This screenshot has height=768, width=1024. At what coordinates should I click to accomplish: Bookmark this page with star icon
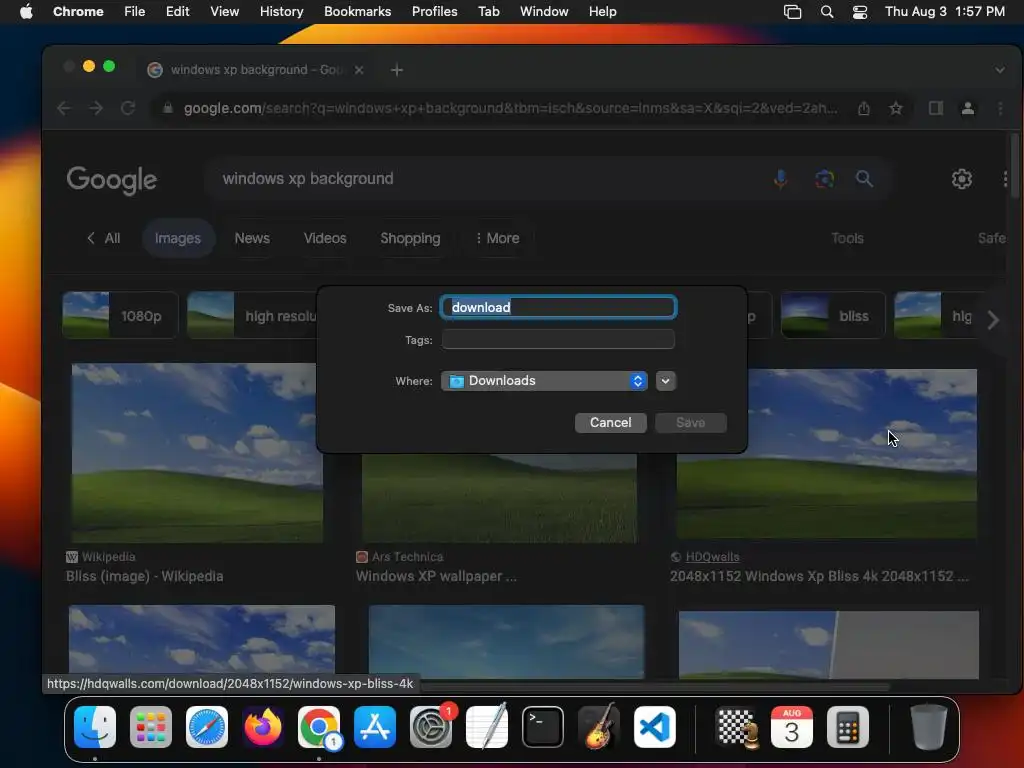pyautogui.click(x=896, y=108)
